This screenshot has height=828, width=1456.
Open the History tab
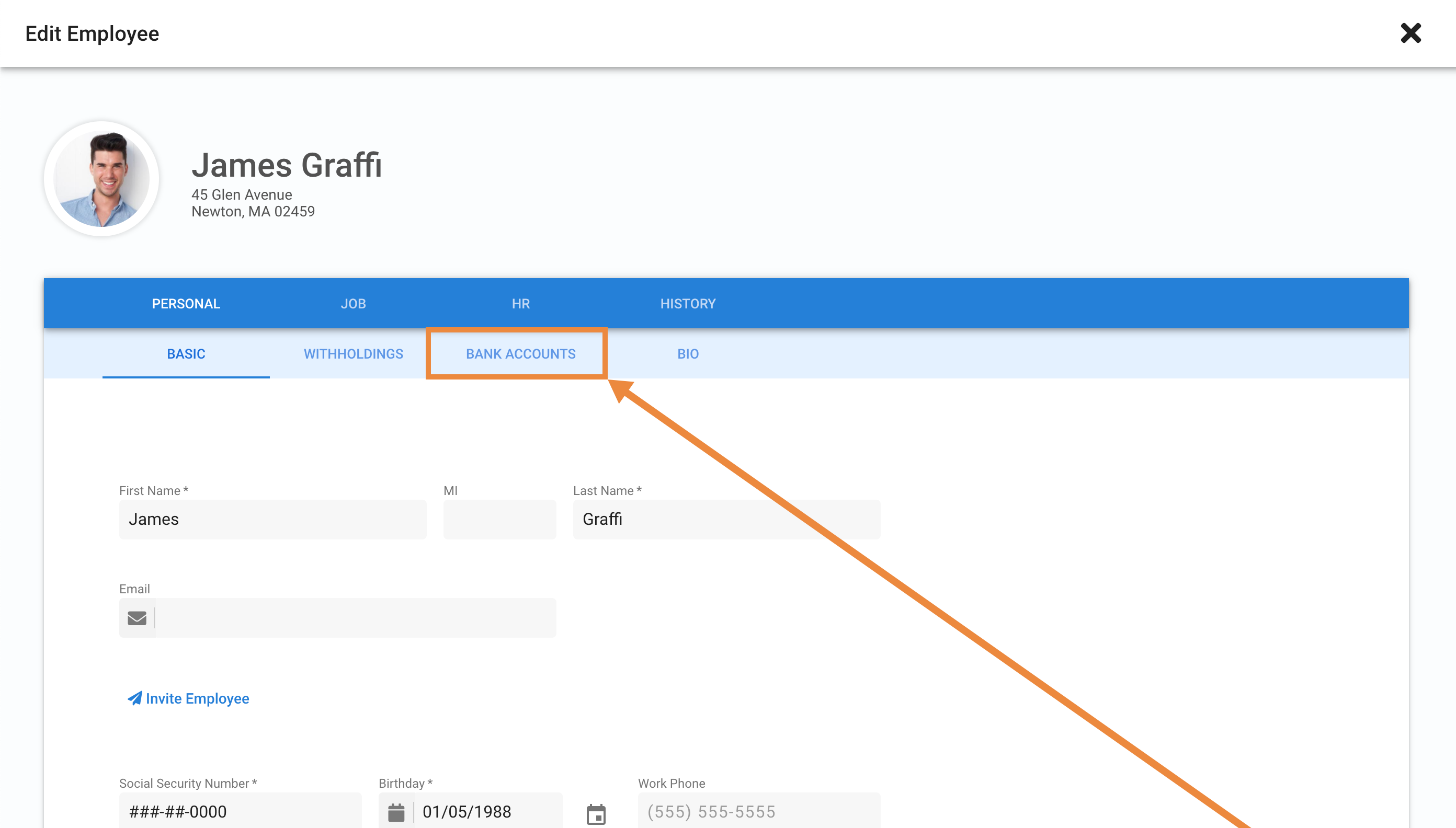(687, 304)
